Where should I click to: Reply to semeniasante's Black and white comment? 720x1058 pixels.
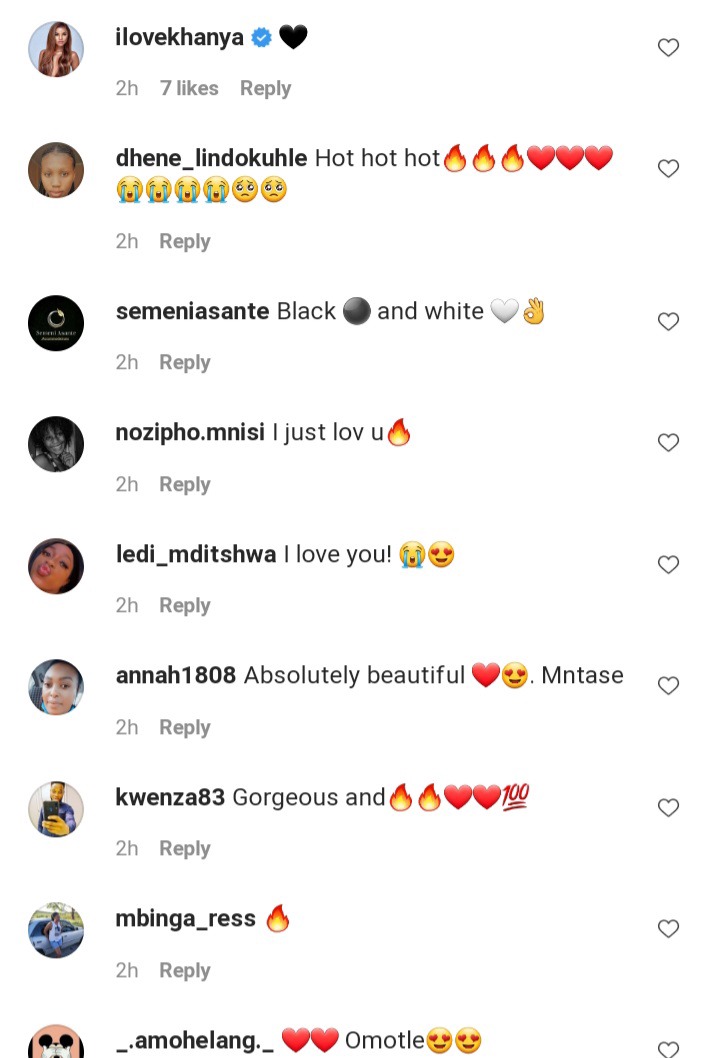[185, 362]
